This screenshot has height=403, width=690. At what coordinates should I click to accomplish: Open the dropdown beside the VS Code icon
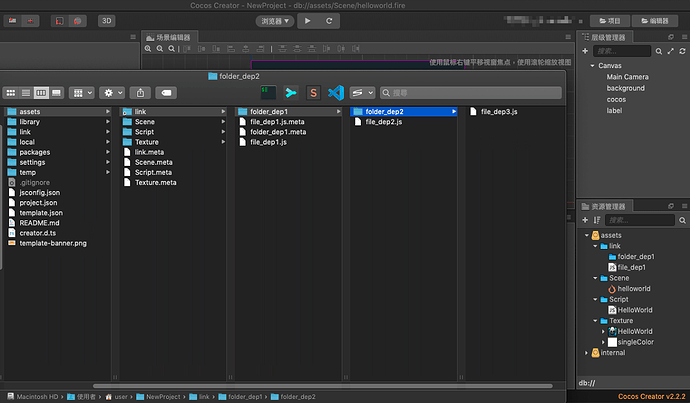[362, 93]
